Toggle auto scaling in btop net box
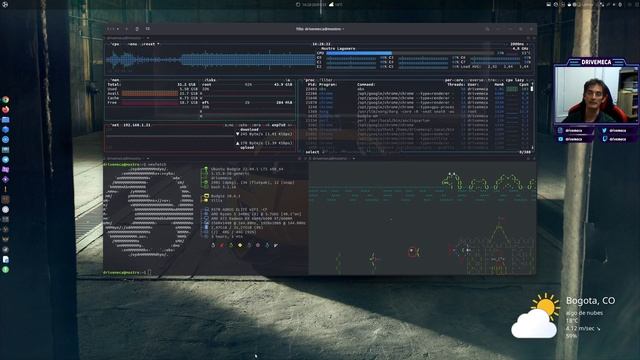640x360 pixels. point(243,125)
